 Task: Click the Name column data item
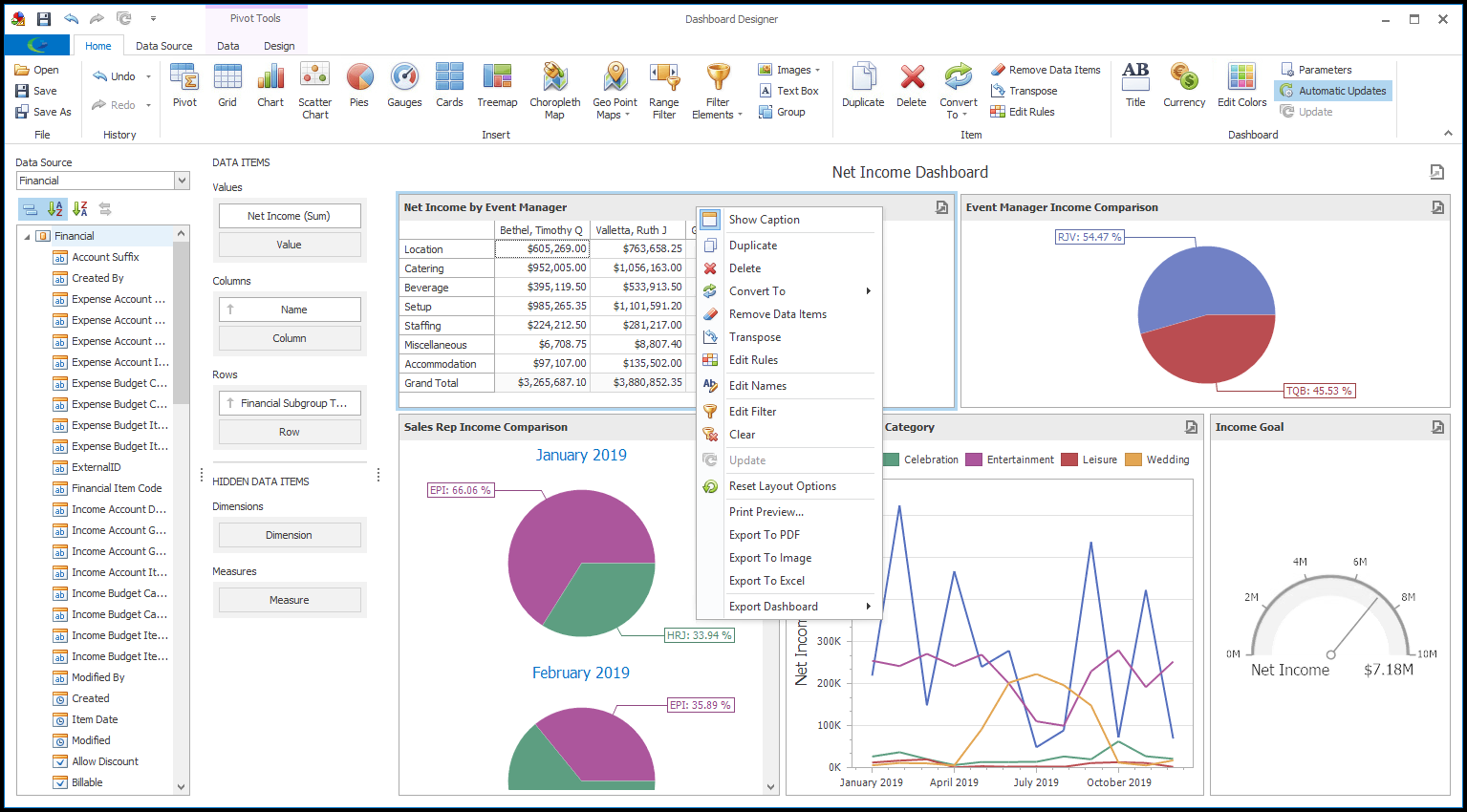(290, 310)
